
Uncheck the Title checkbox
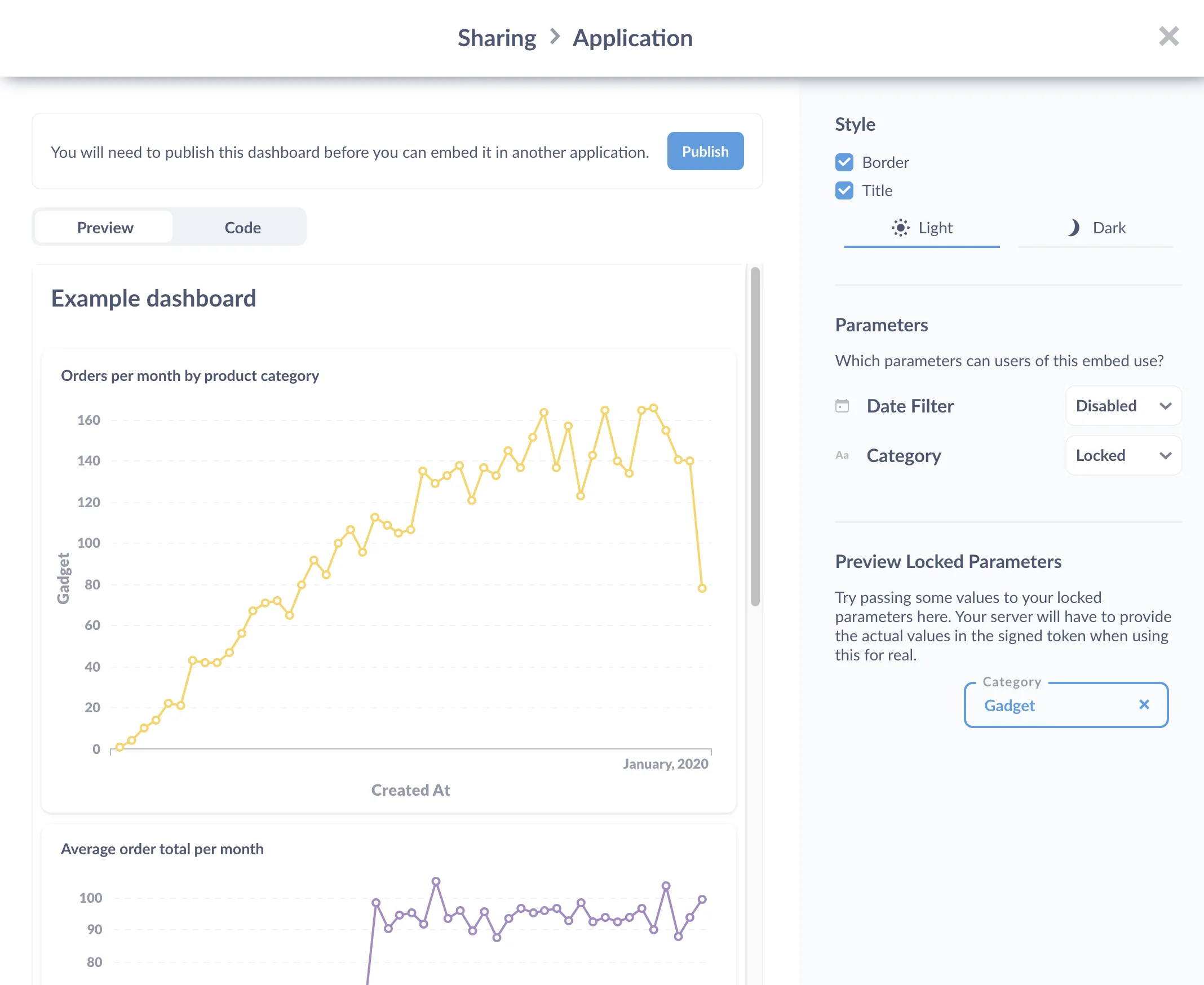[x=844, y=190]
